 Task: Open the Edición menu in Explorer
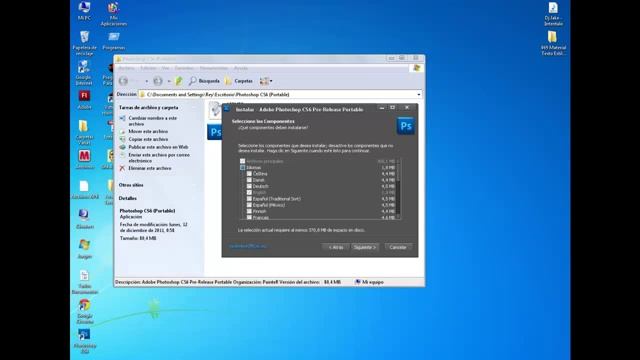(149, 68)
